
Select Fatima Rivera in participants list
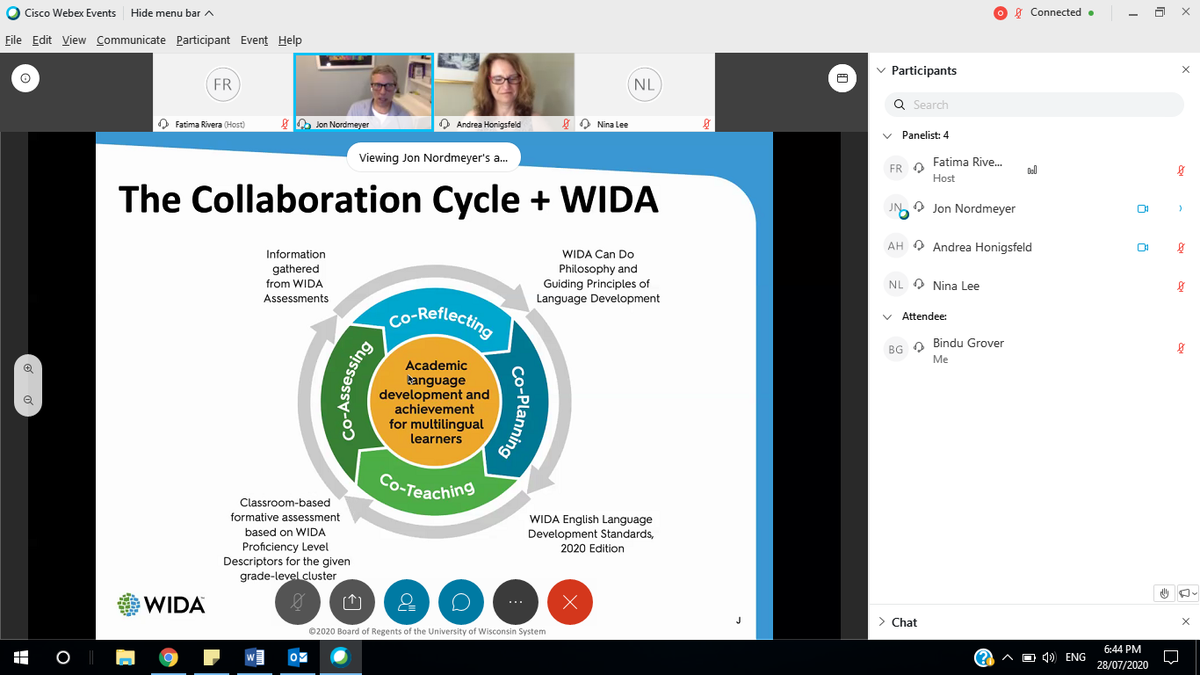tap(1033, 170)
